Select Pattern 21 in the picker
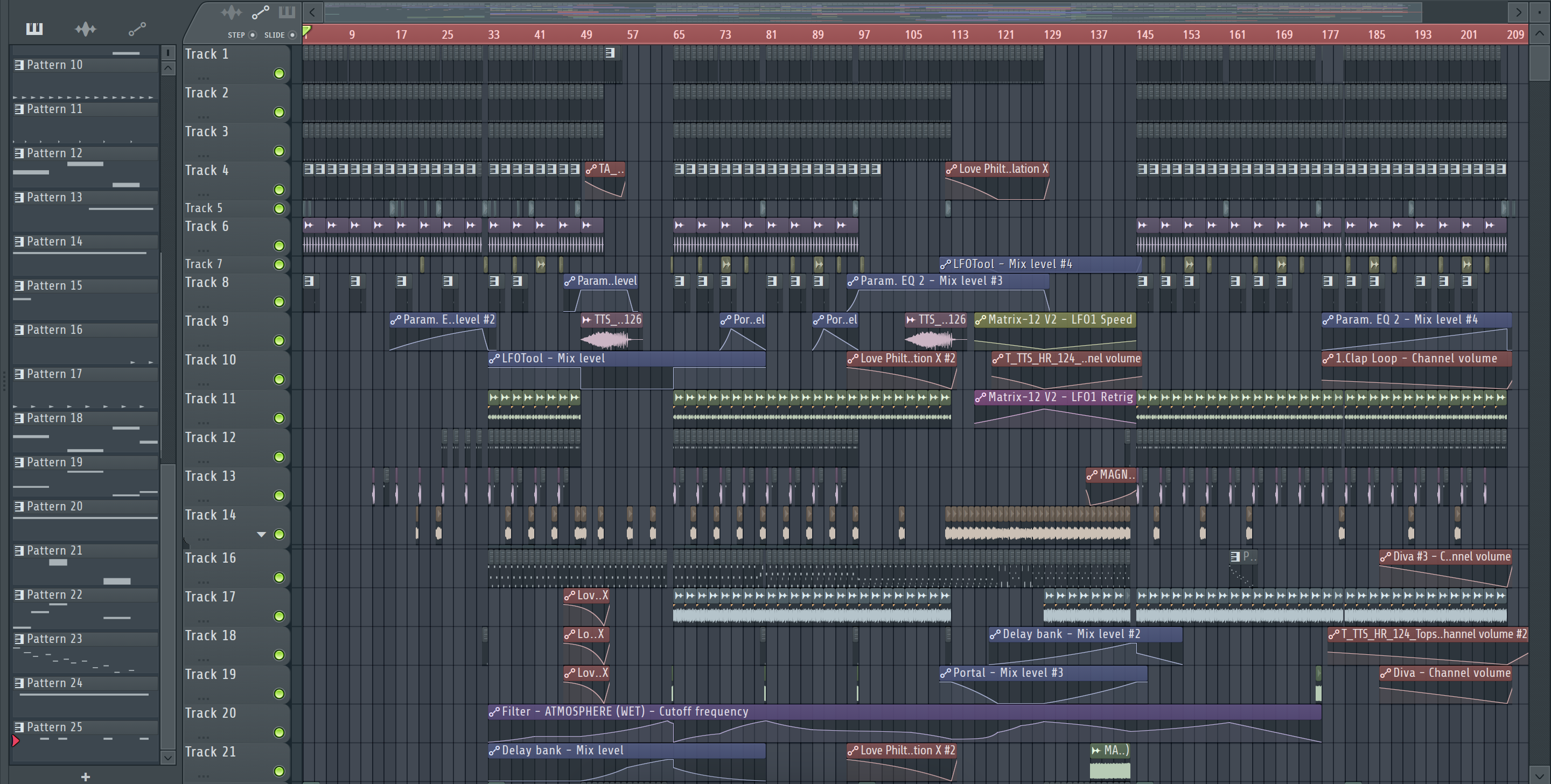1551x784 pixels. point(86,550)
